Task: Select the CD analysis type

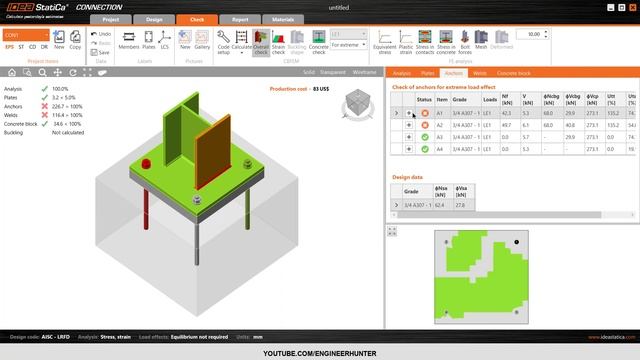Action: pyautogui.click(x=32, y=47)
